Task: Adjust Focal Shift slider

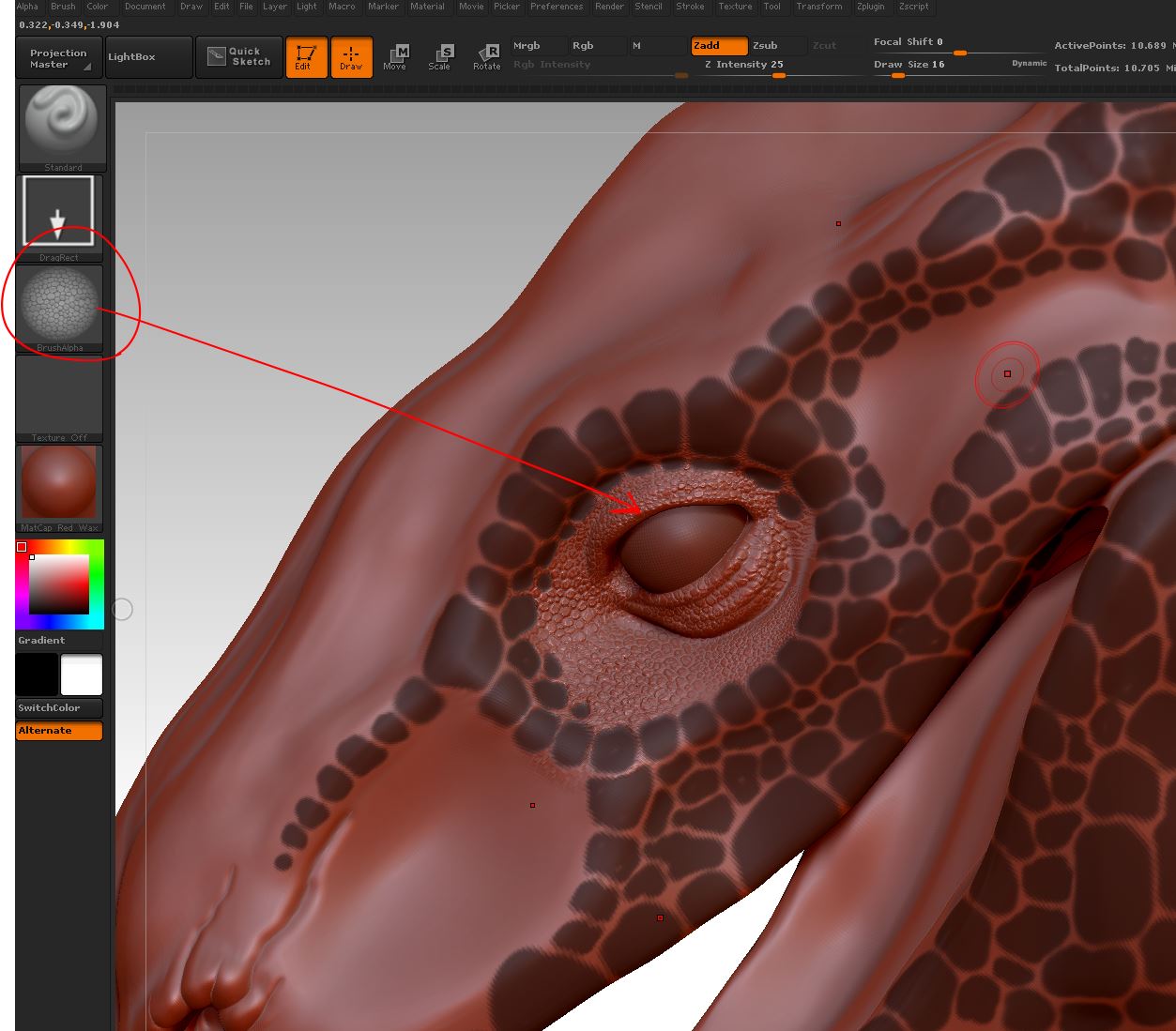Action: tap(957, 44)
